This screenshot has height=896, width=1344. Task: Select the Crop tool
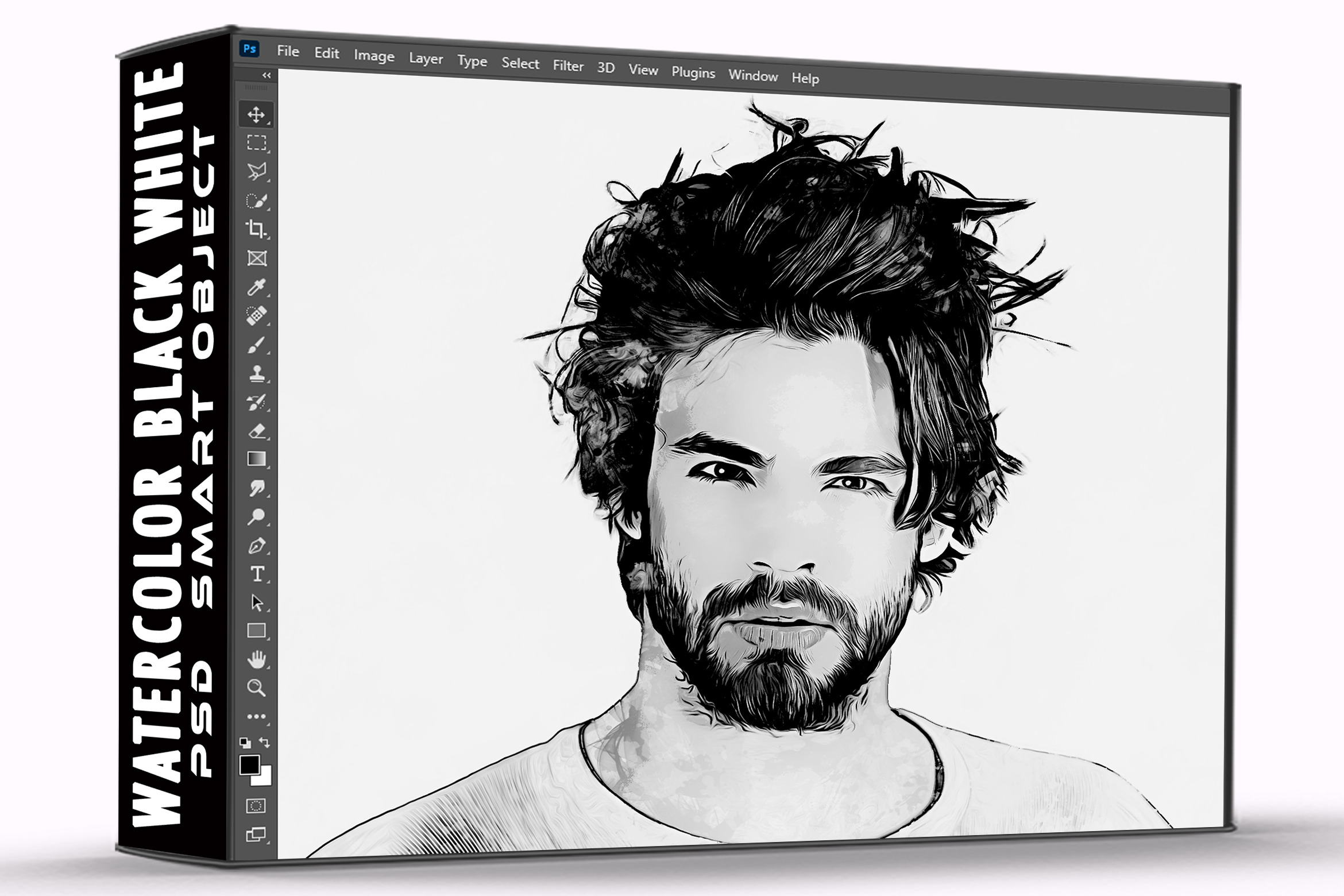(256, 229)
